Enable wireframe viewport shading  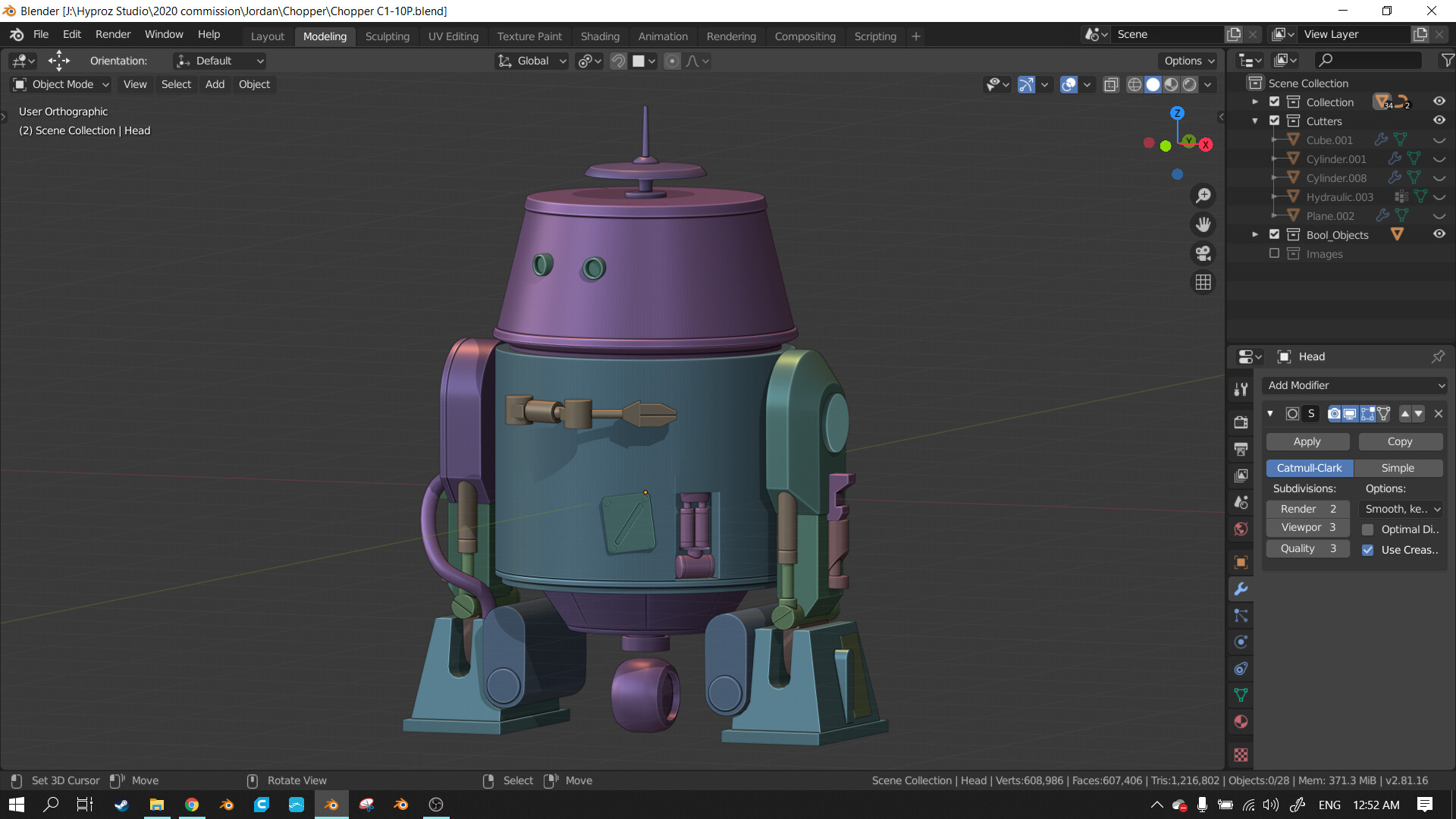[x=1134, y=84]
